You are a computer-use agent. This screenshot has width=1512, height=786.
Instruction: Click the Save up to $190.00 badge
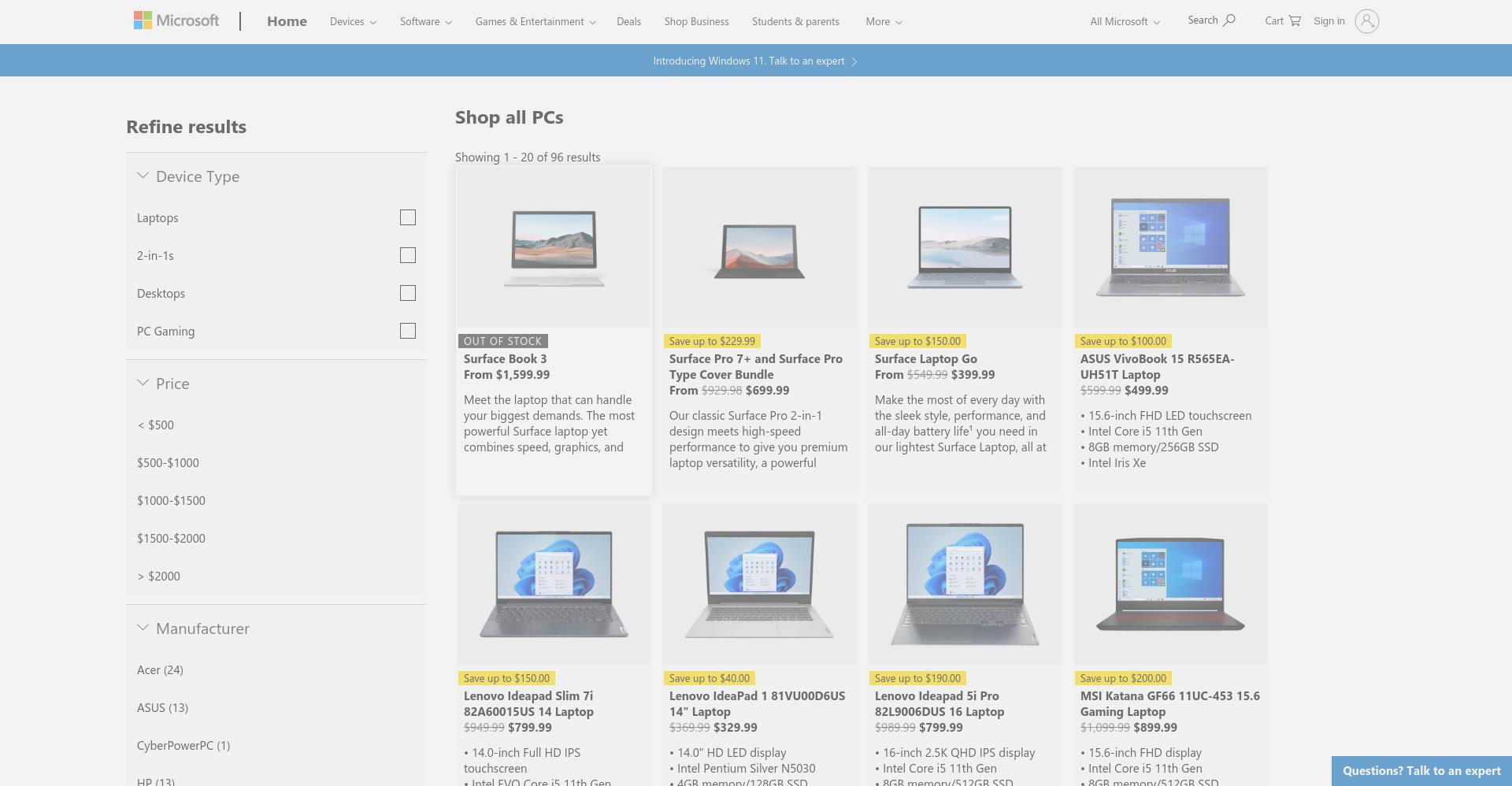click(917, 678)
